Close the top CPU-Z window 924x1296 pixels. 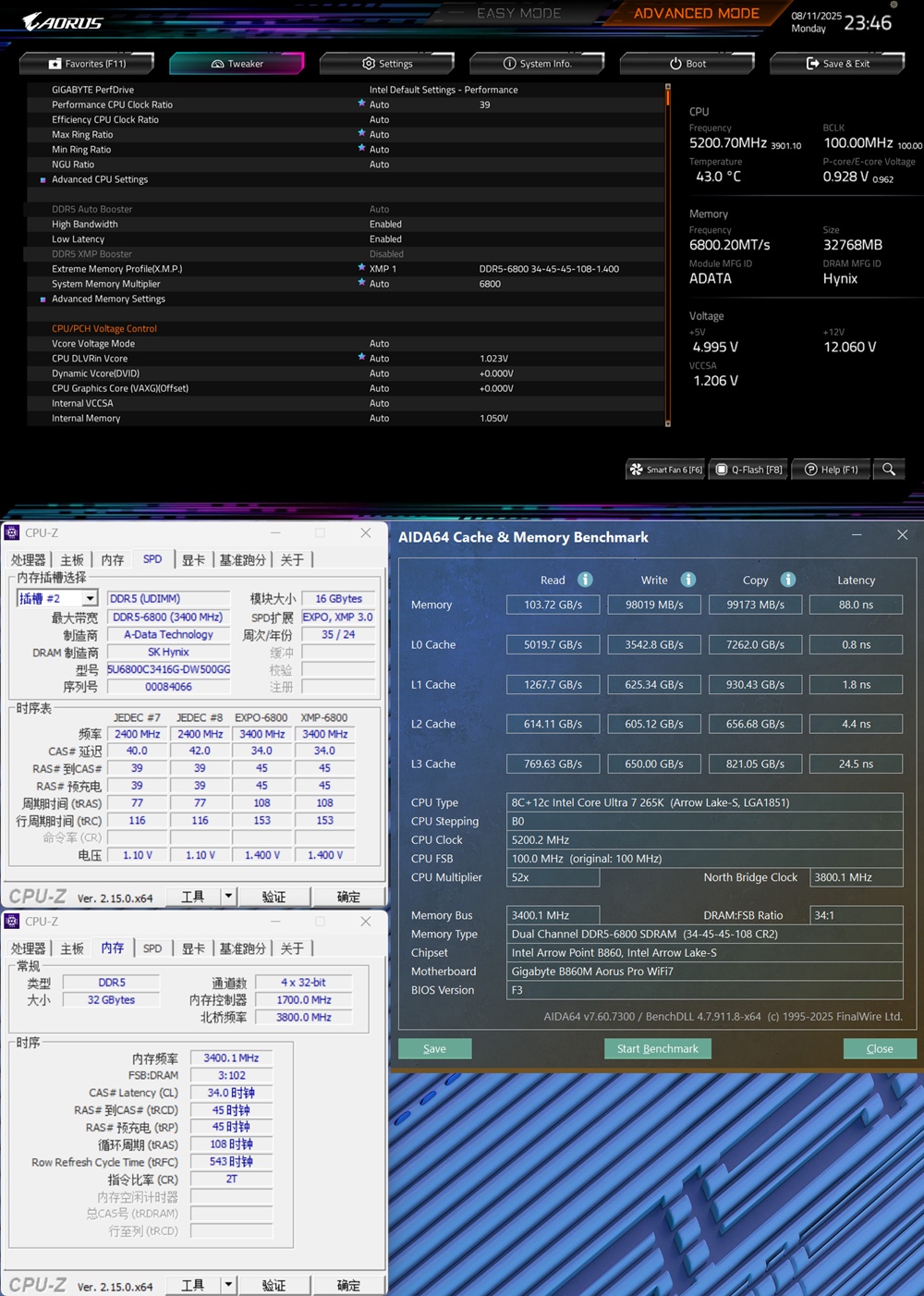(x=366, y=533)
